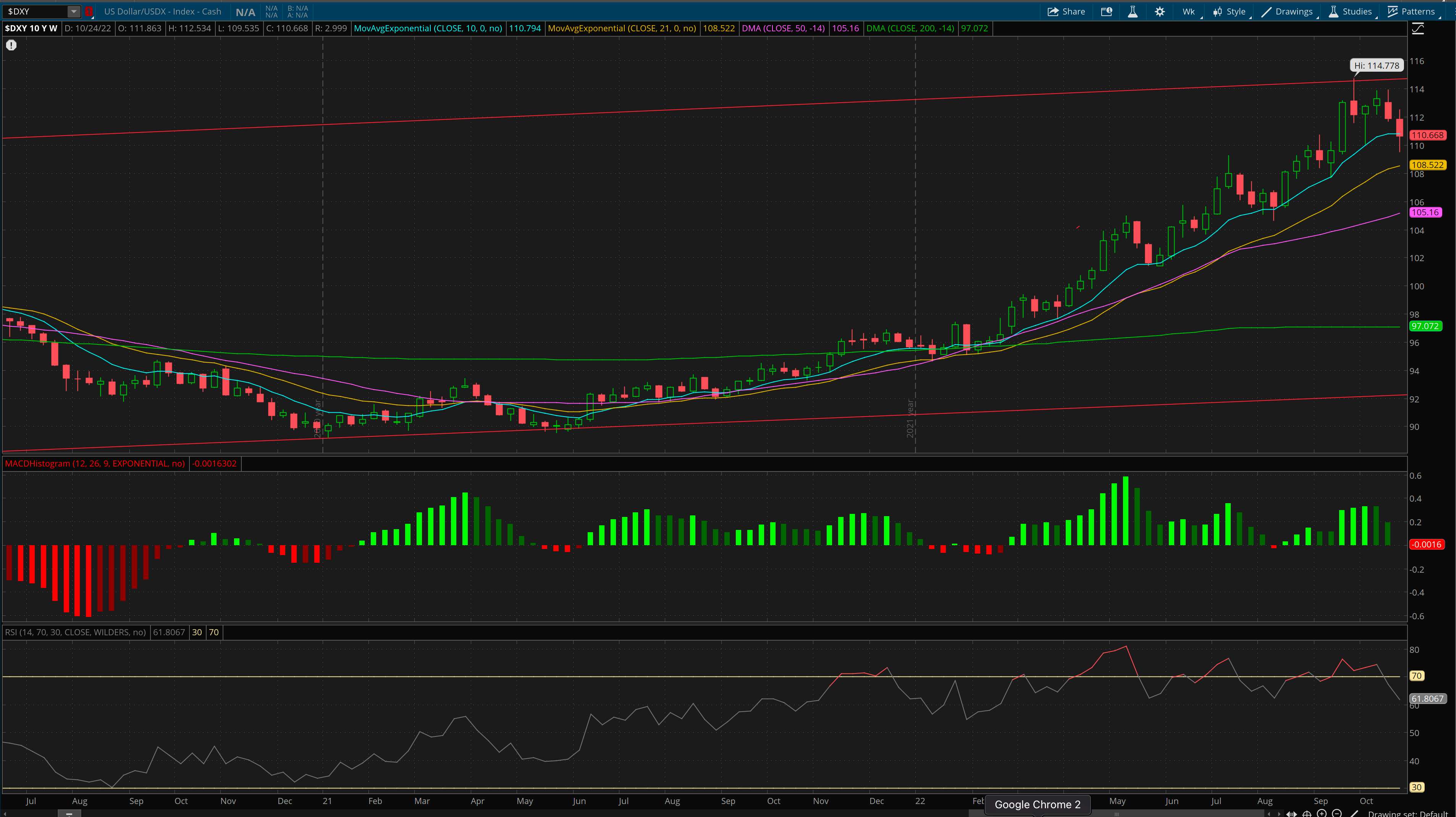Expand the Wk timeframe dropdown

coord(1189,11)
